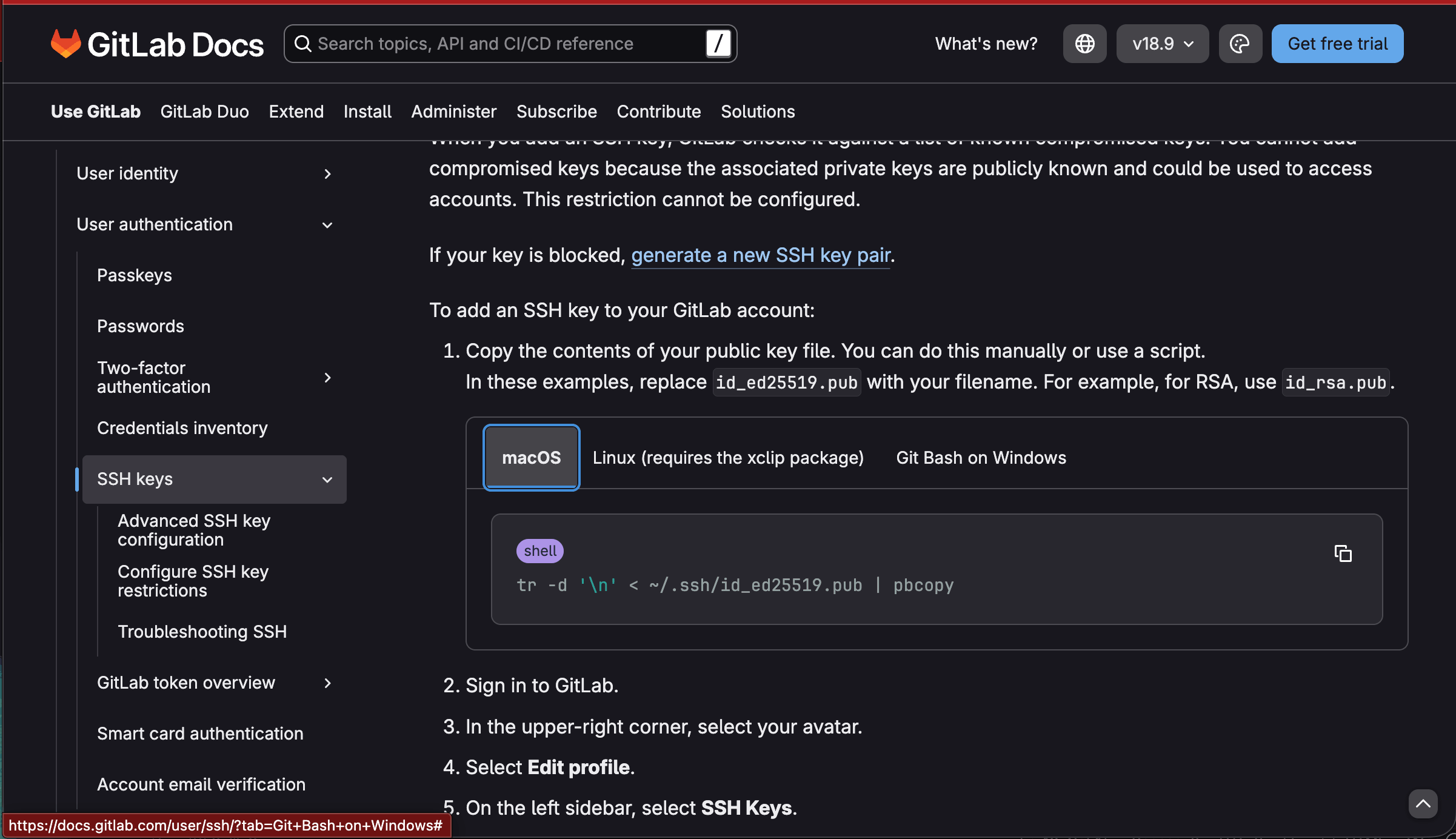The width and height of the screenshot is (1456, 839).
Task: Copy the shell code snippet
Action: point(1343,553)
